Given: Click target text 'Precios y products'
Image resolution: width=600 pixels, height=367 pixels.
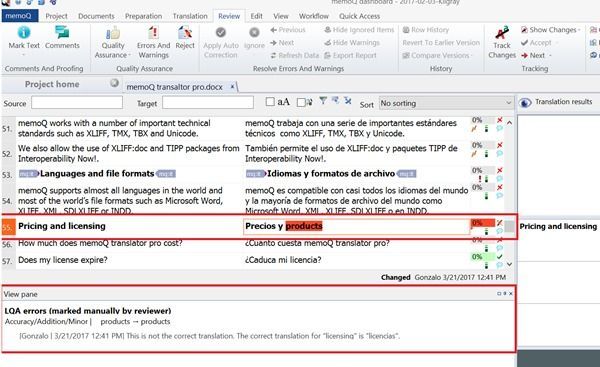Looking at the screenshot, I should [x=284, y=226].
